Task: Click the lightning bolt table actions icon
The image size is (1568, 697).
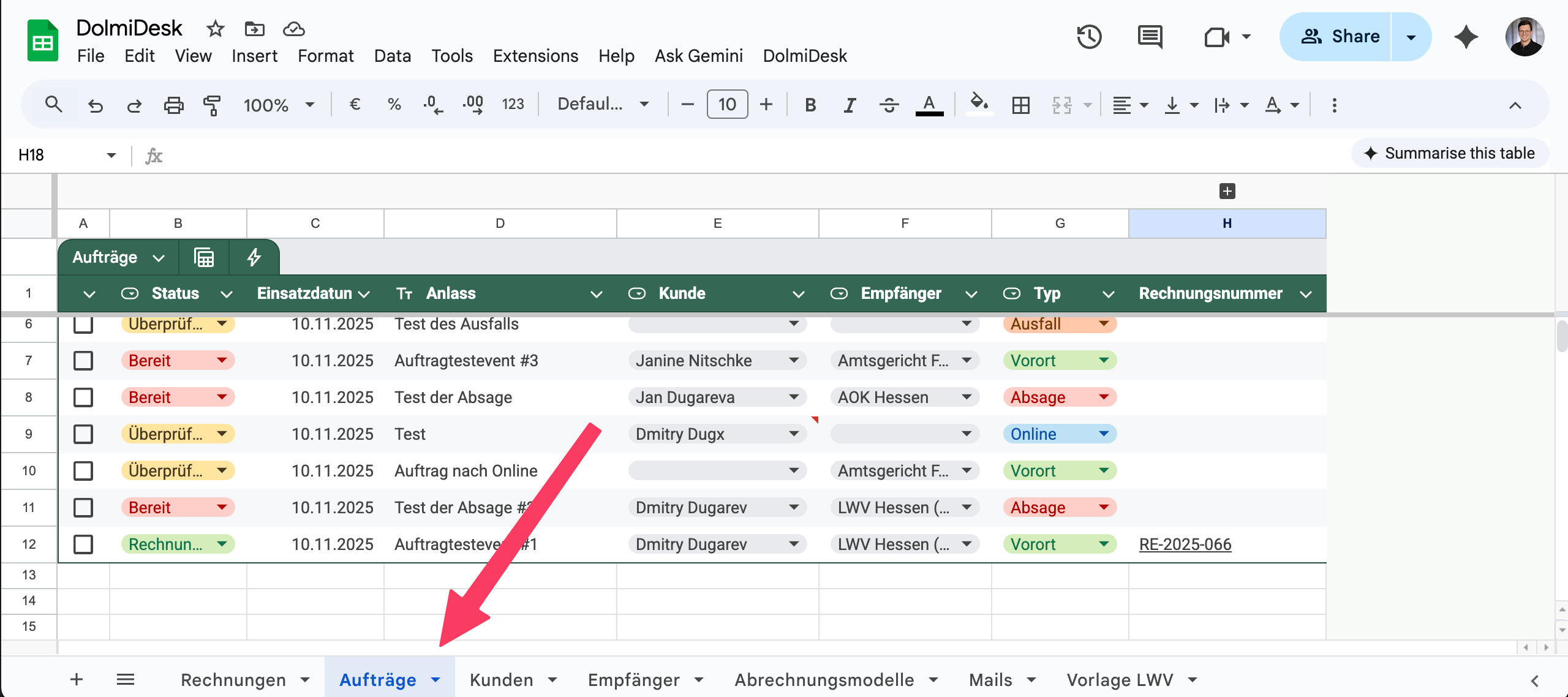Action: [254, 257]
